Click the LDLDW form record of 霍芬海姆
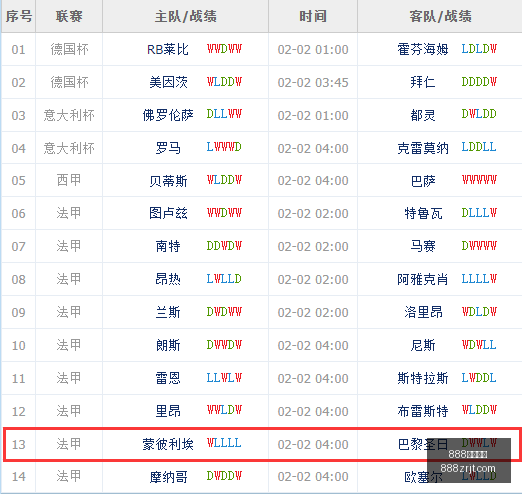The image size is (522, 494). pos(479,49)
